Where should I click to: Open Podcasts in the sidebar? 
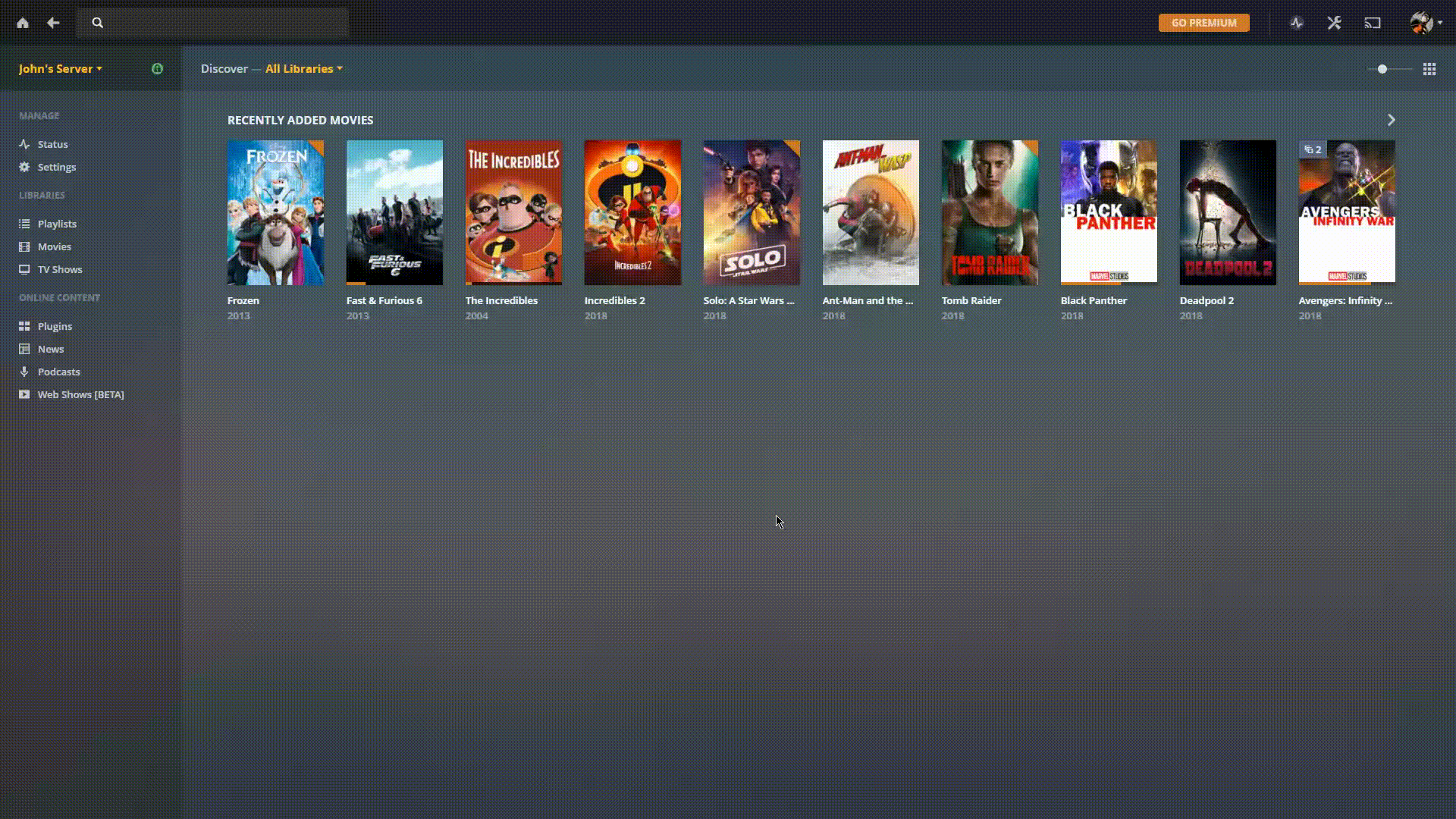(x=58, y=372)
